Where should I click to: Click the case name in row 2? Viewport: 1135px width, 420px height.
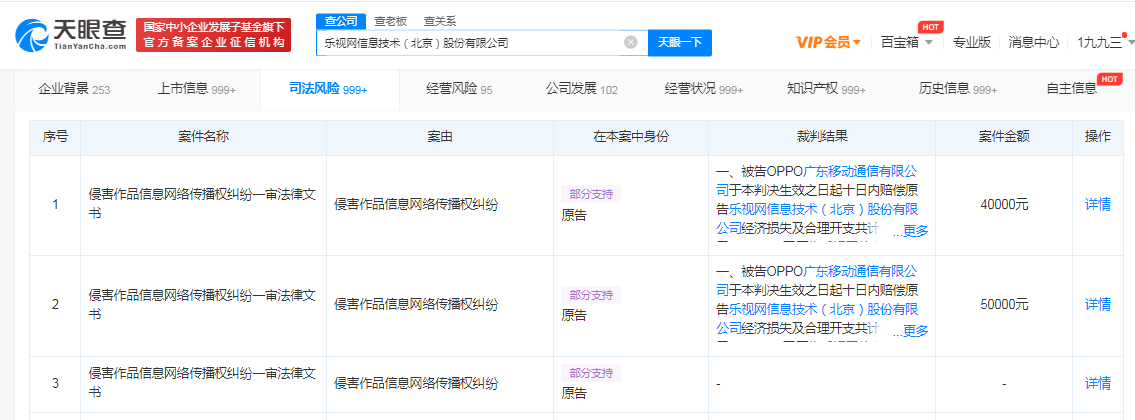point(202,305)
